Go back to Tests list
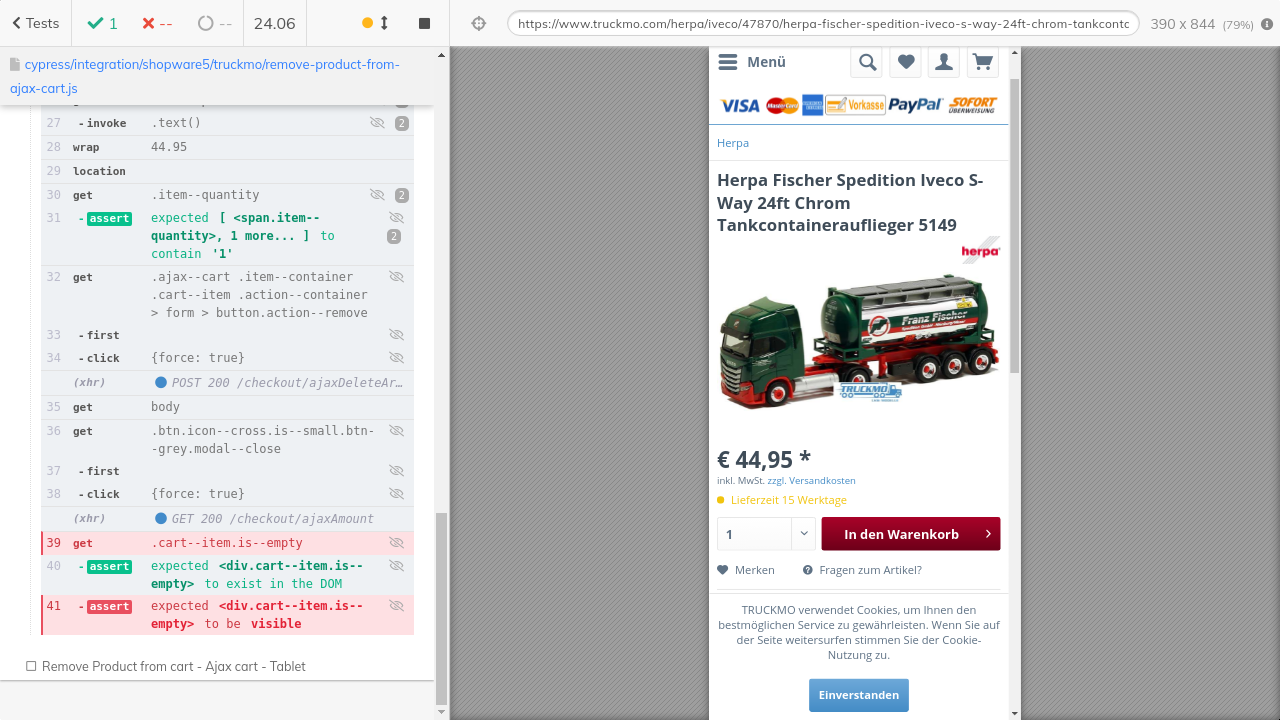The image size is (1280, 720). click(35, 23)
